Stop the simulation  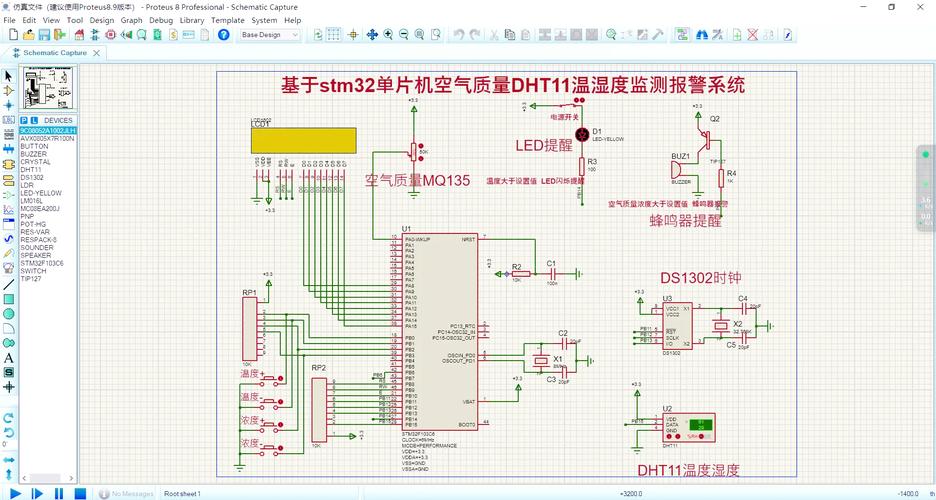[80, 493]
